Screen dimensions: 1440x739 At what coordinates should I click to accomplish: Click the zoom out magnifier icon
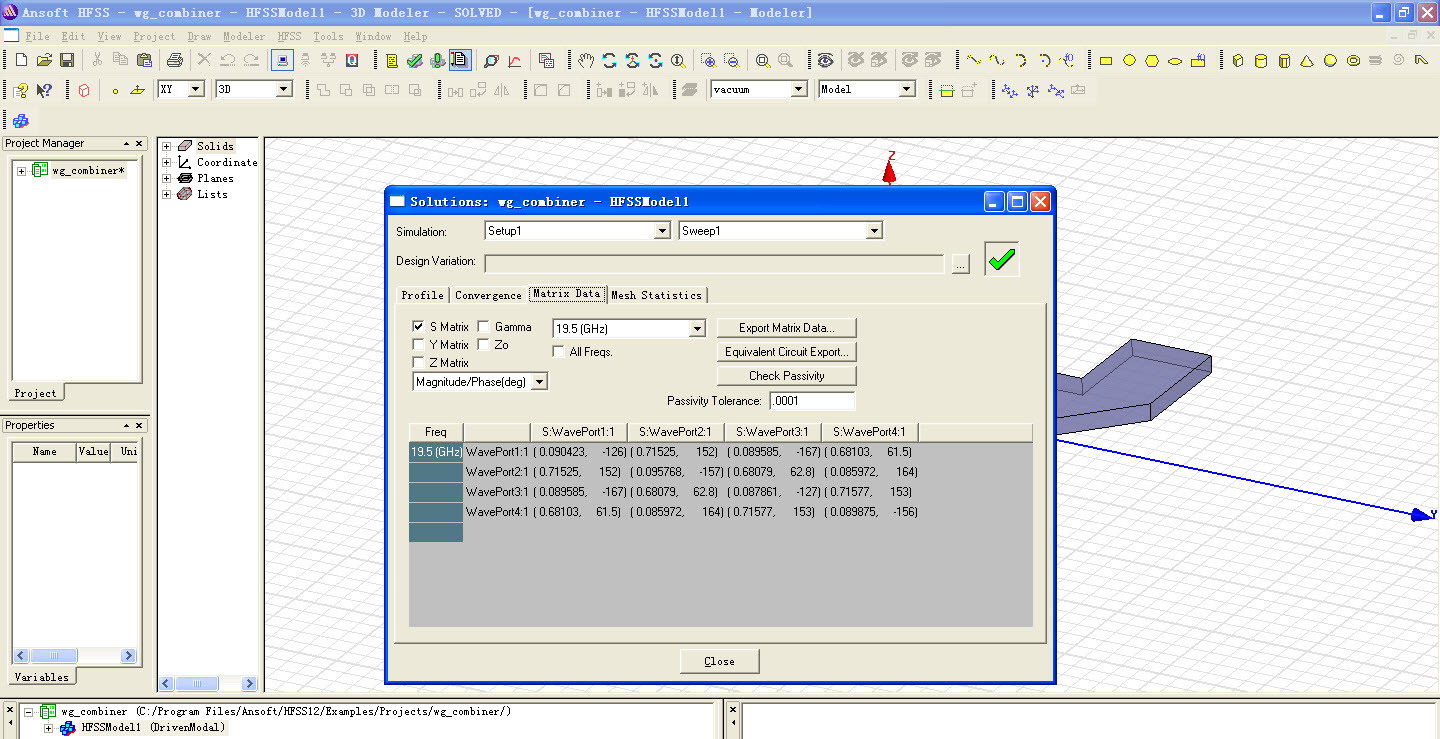732,60
